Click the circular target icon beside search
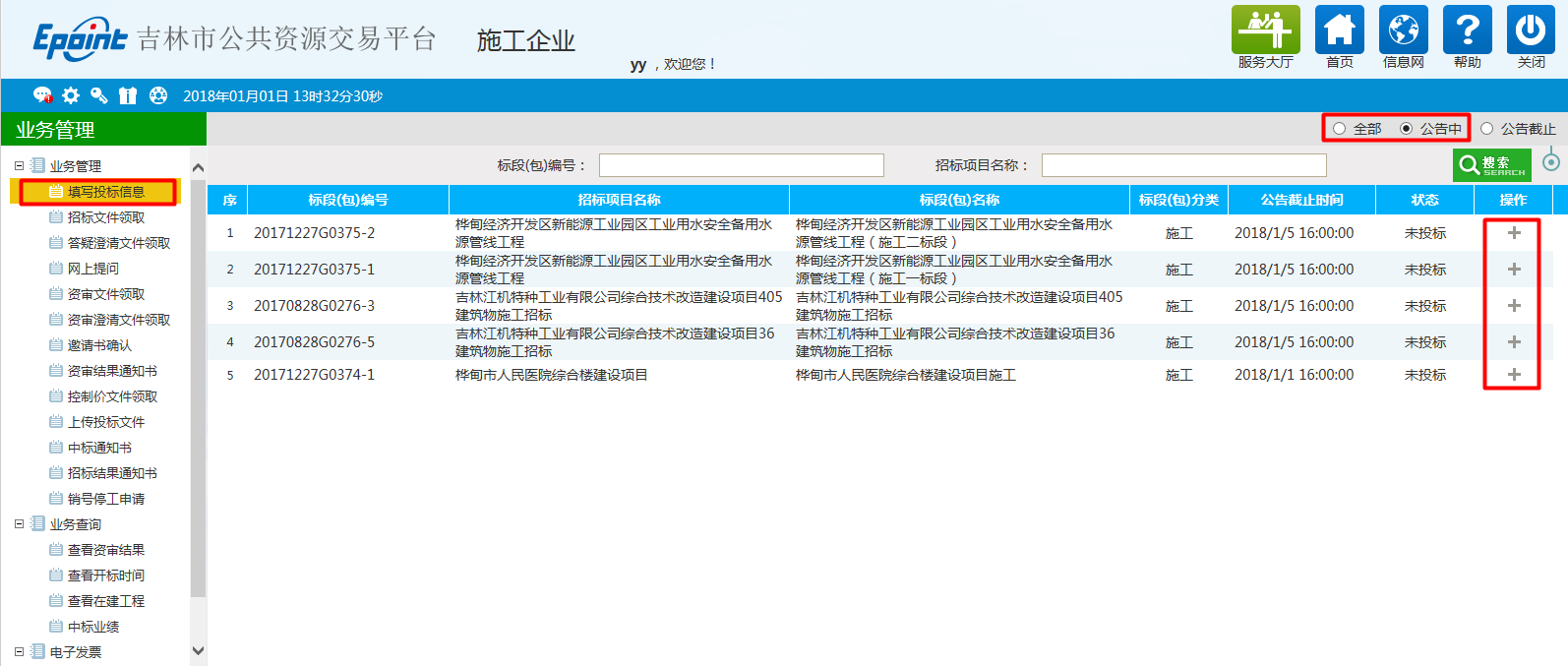This screenshot has height=666, width=1568. tap(1551, 161)
